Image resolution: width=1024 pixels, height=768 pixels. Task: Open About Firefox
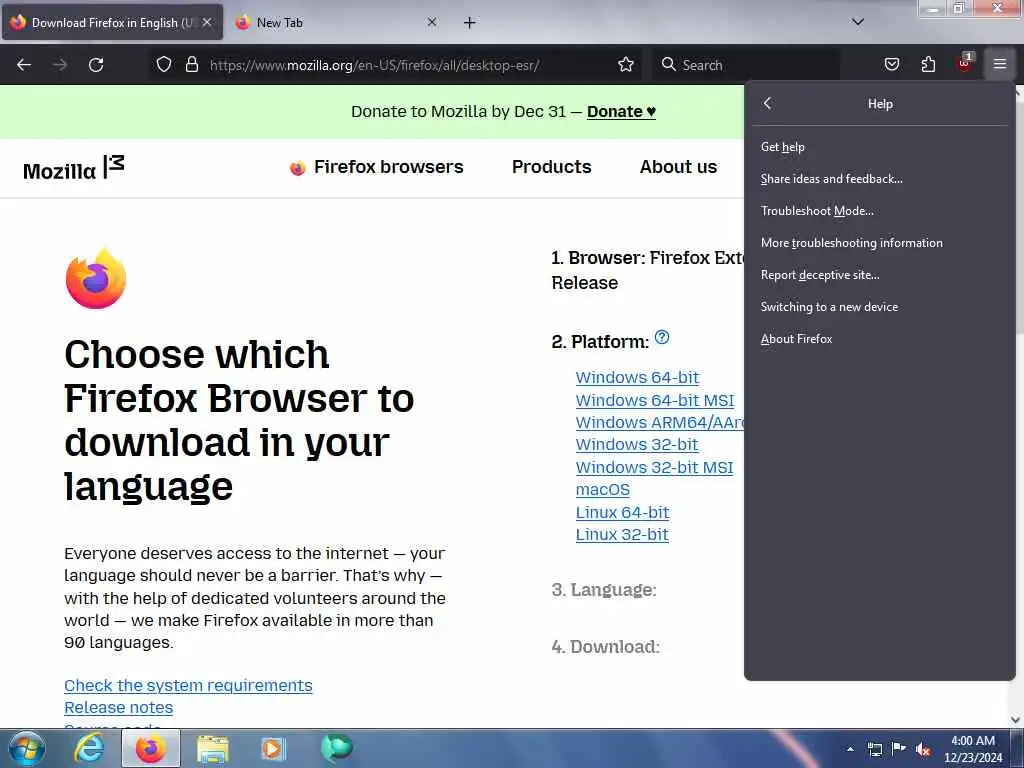[880, 339]
